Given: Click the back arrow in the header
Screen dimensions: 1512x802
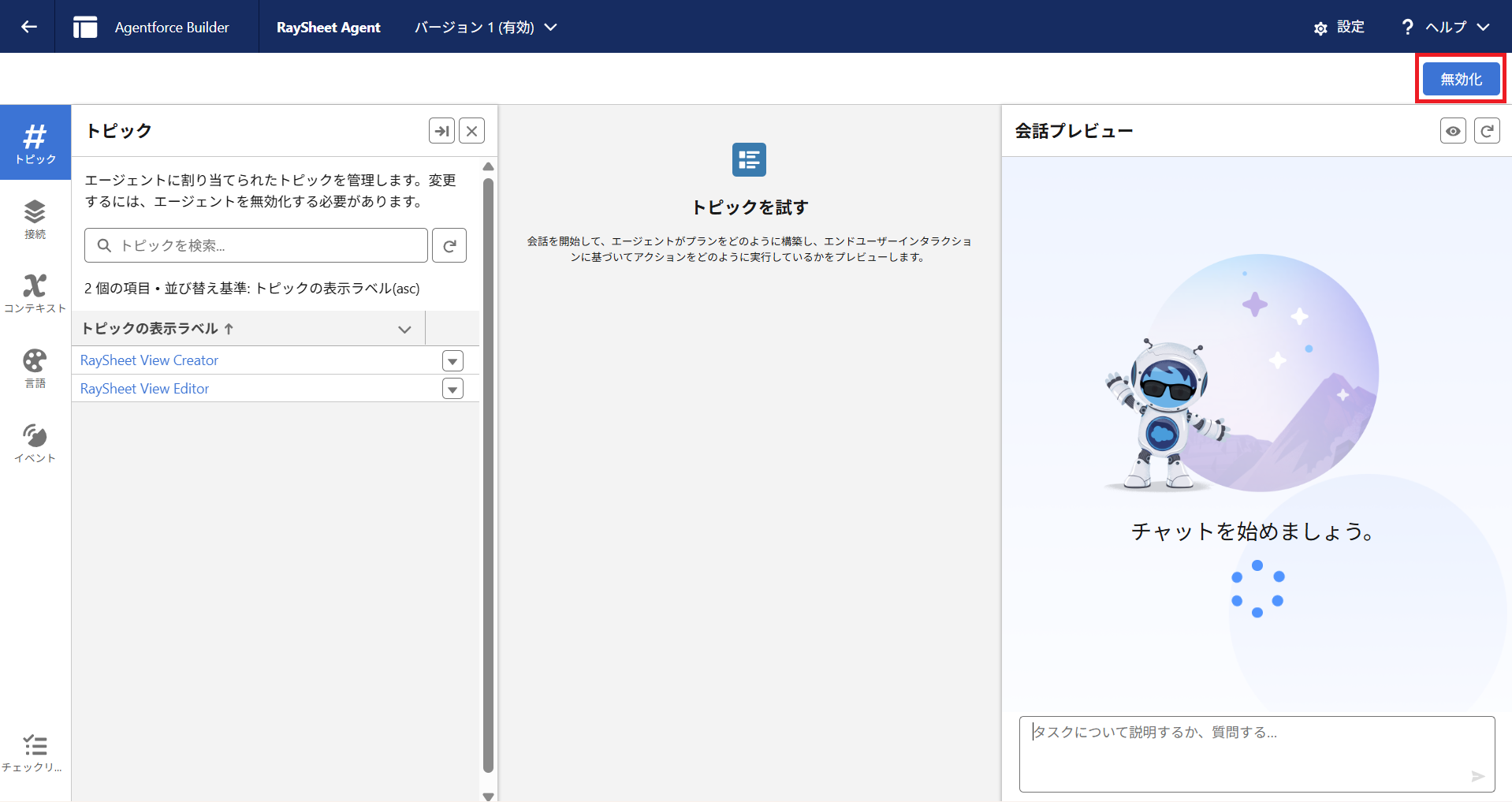Looking at the screenshot, I should (x=29, y=27).
